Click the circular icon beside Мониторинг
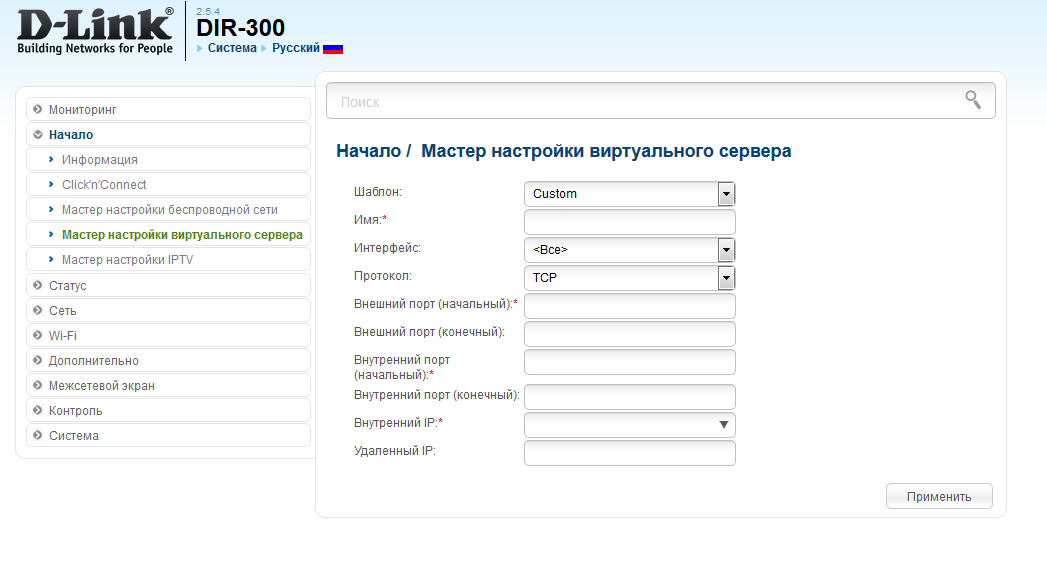The width and height of the screenshot is (1047, 564). click(38, 109)
